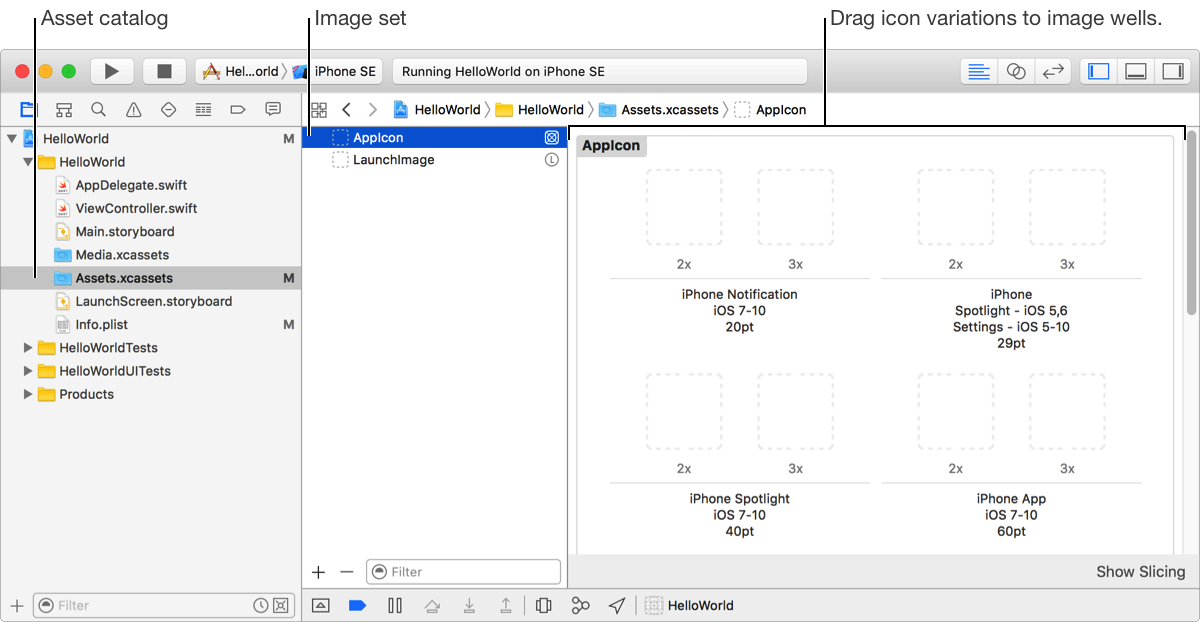
Task: Open the related items grid menu
Action: pos(319,109)
